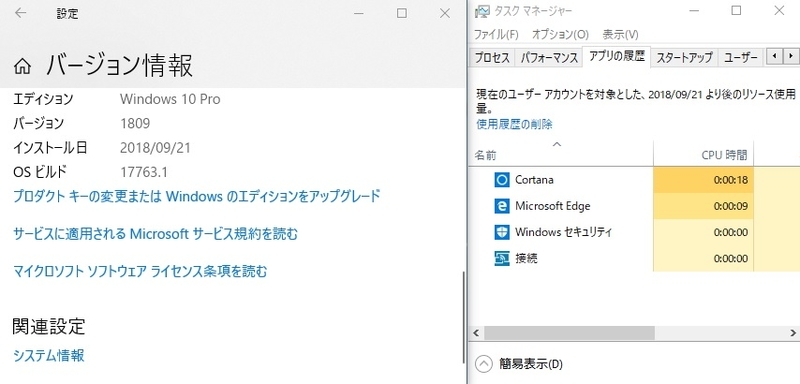Screen dimensions: 800x384
Task: Open the ソフトウェア ライセンス条項 link
Action: pyautogui.click(x=140, y=271)
